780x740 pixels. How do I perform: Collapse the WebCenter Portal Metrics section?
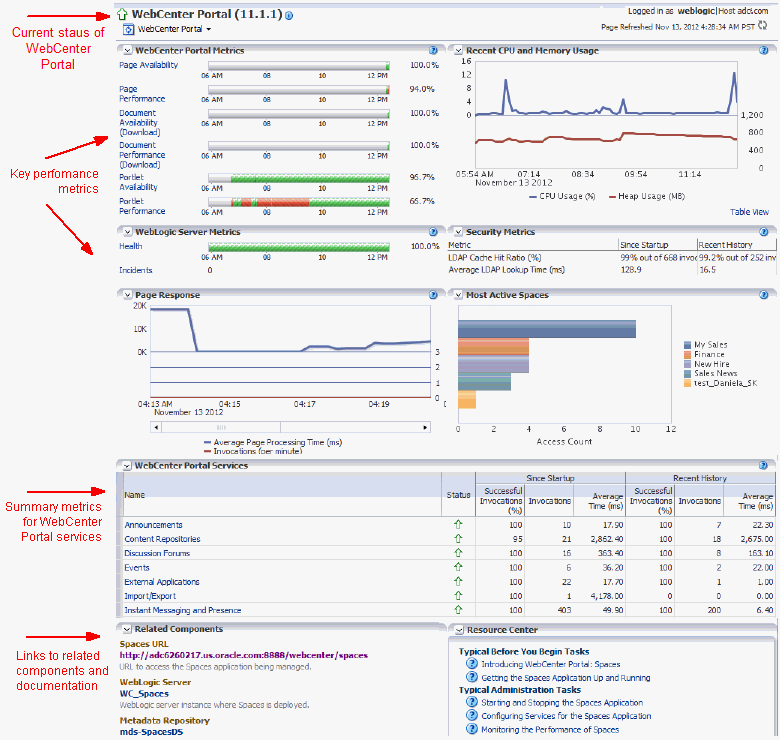coord(127,51)
